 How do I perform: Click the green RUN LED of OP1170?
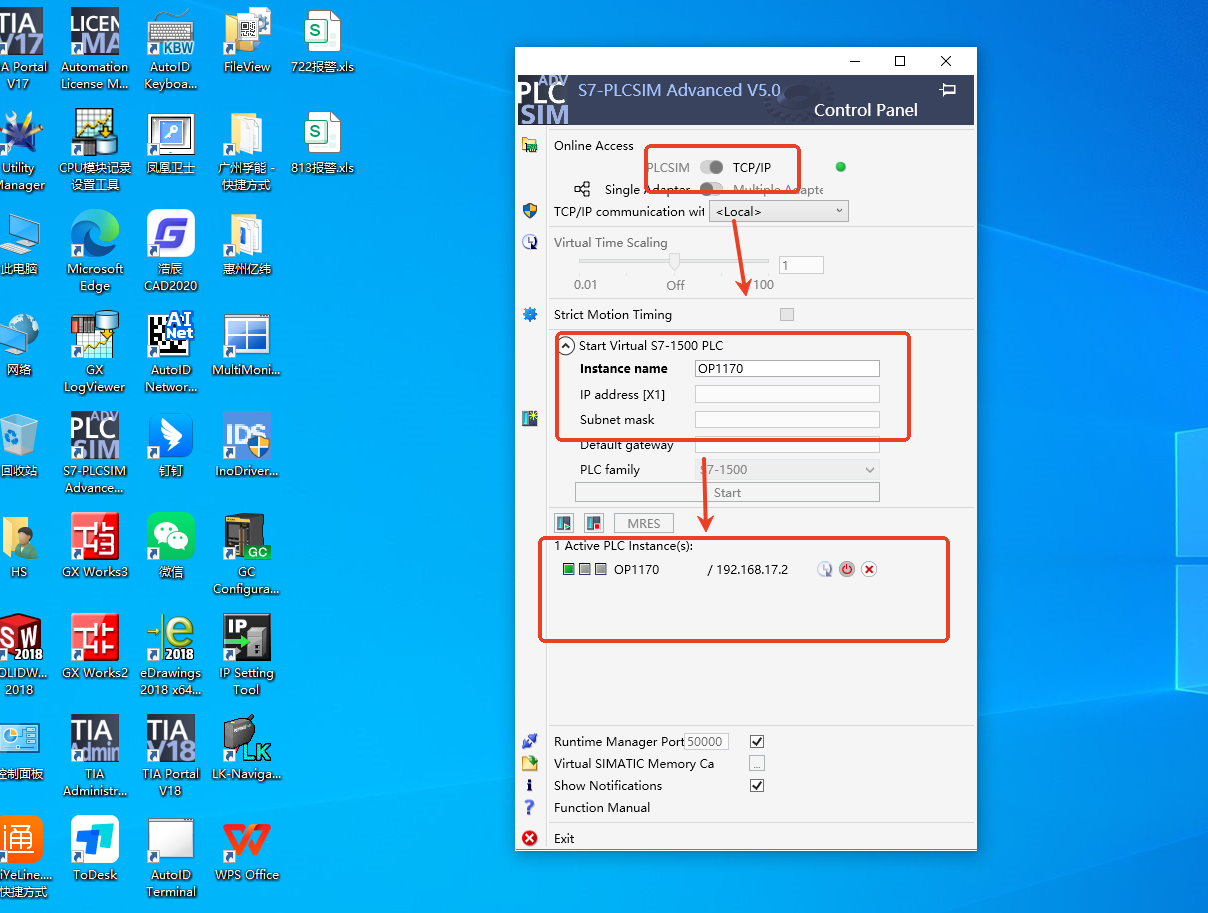click(x=569, y=569)
